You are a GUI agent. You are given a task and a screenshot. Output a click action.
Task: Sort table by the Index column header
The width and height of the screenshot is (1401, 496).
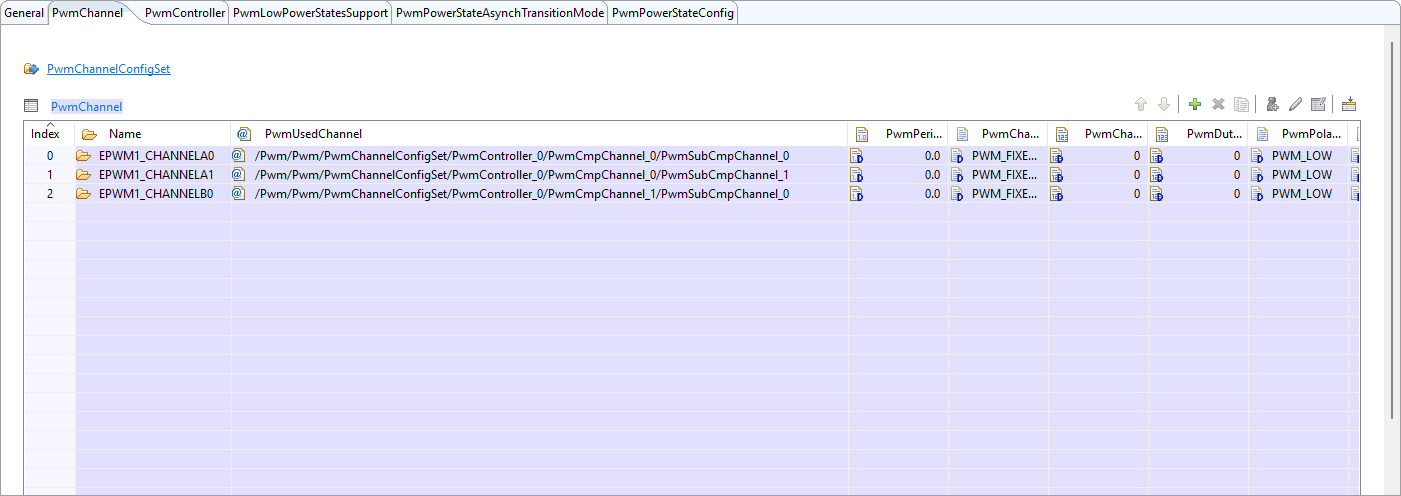click(45, 134)
